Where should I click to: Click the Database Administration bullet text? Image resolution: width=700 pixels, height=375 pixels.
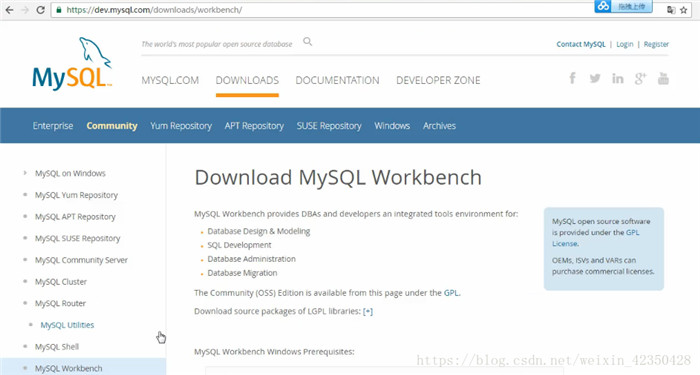251,259
